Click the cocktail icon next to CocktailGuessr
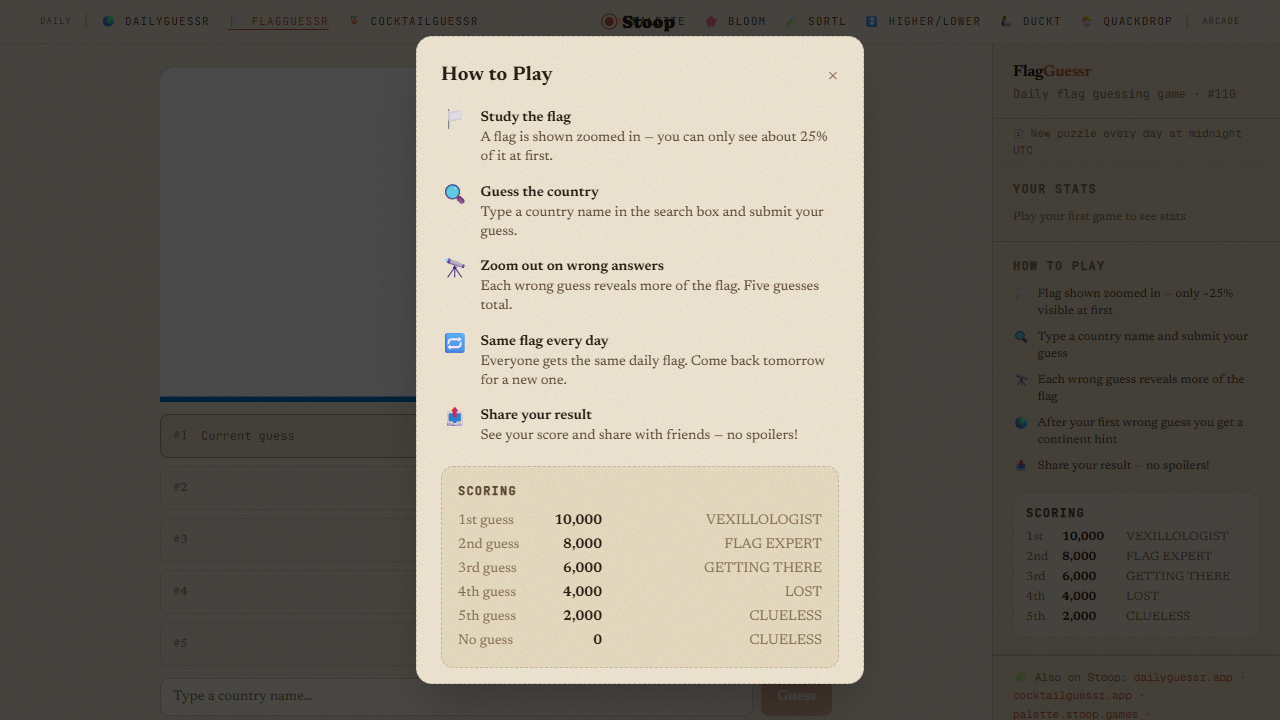The image size is (1280, 720). point(355,21)
